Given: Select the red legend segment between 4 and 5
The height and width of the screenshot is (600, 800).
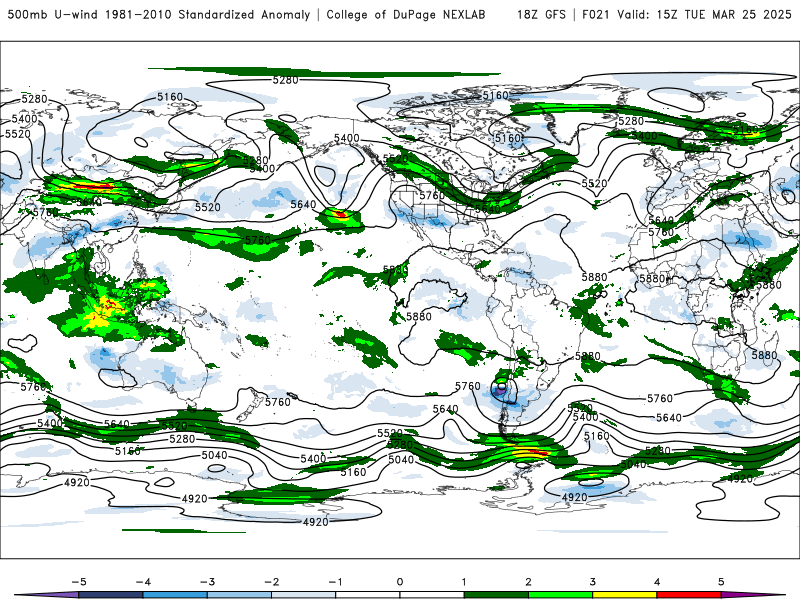Looking at the screenshot, I should coord(689,595).
